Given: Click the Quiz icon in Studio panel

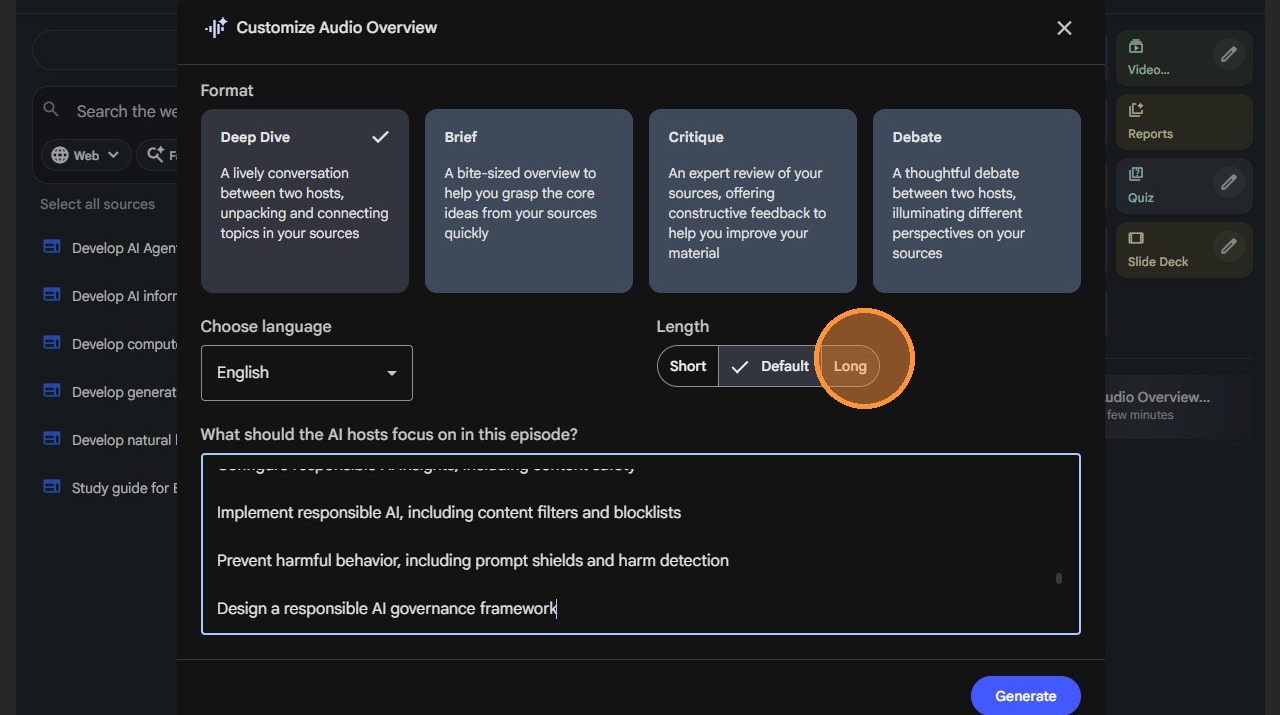Looking at the screenshot, I should click(1136, 174).
